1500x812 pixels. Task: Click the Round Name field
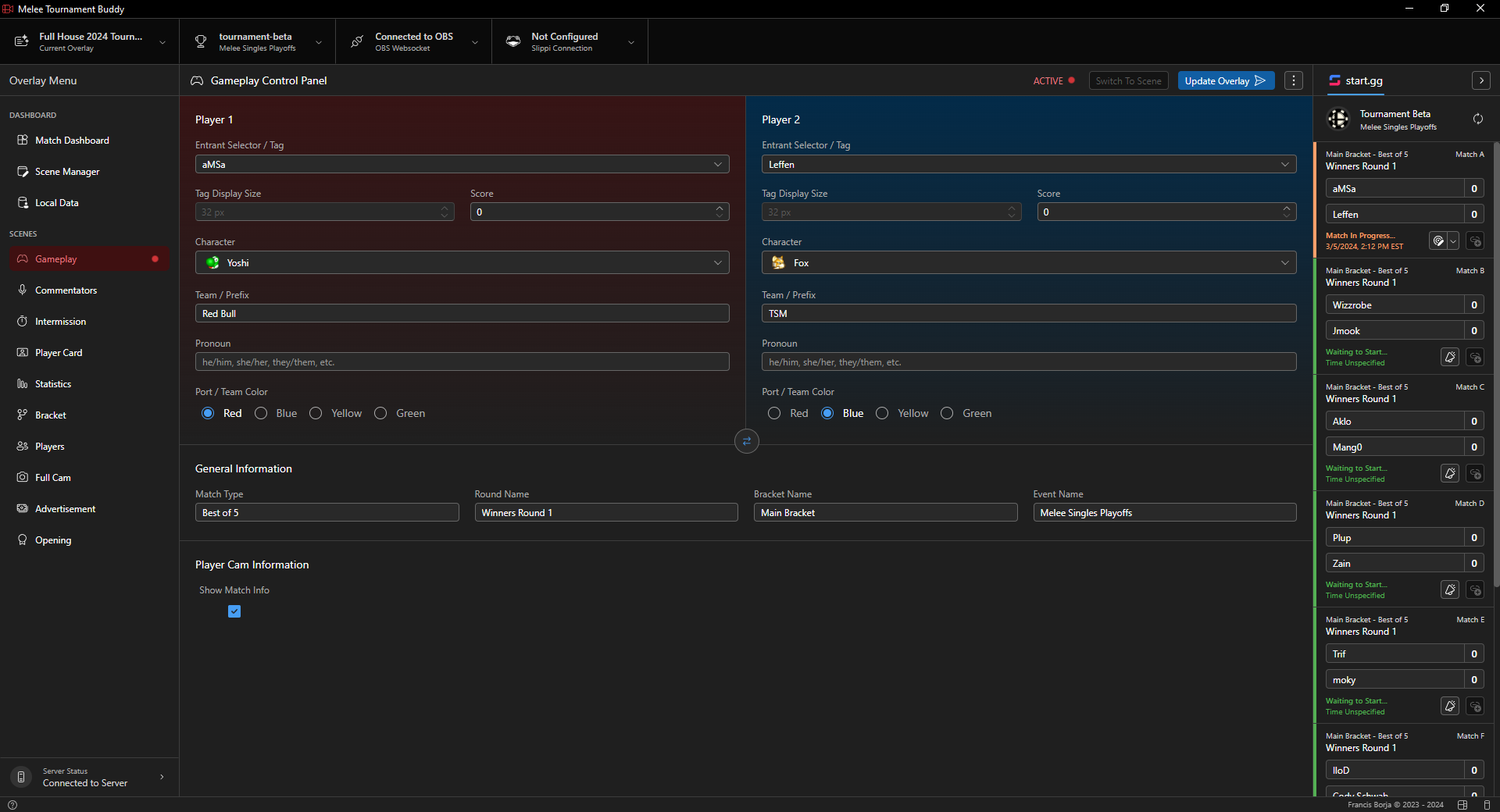[x=606, y=513]
